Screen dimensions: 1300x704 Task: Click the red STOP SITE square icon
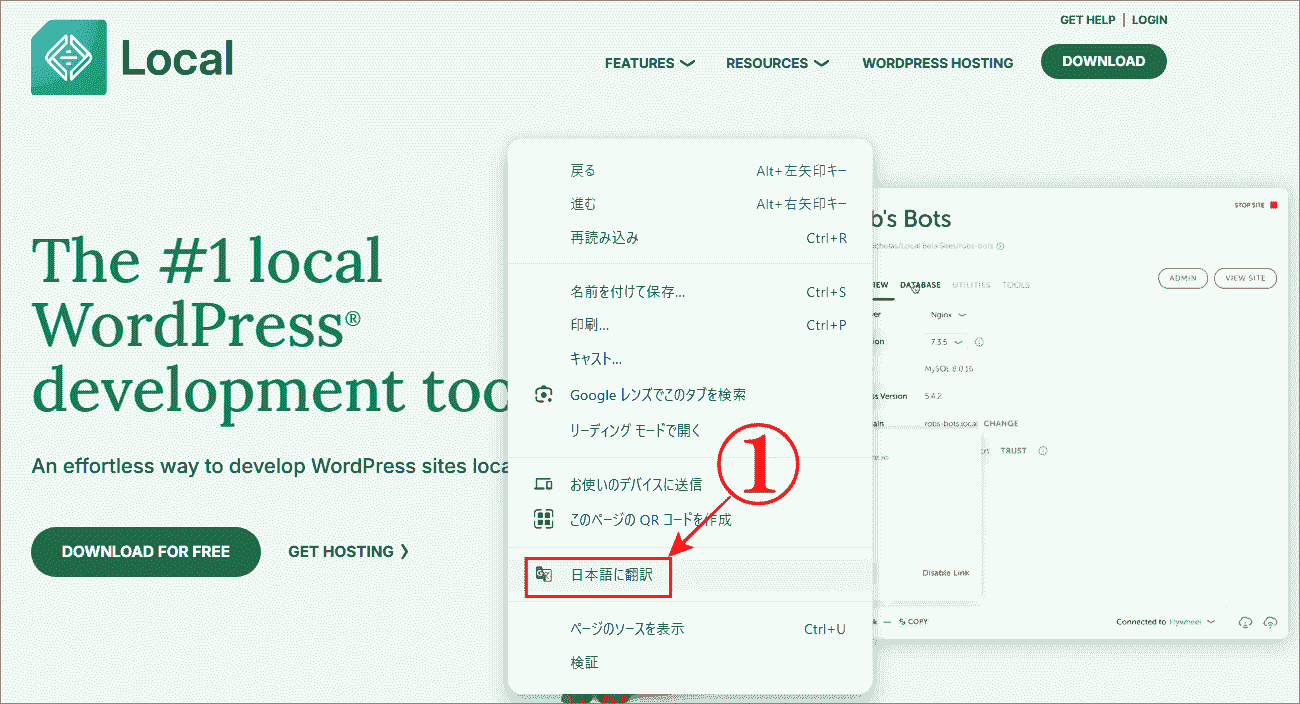coord(1273,205)
